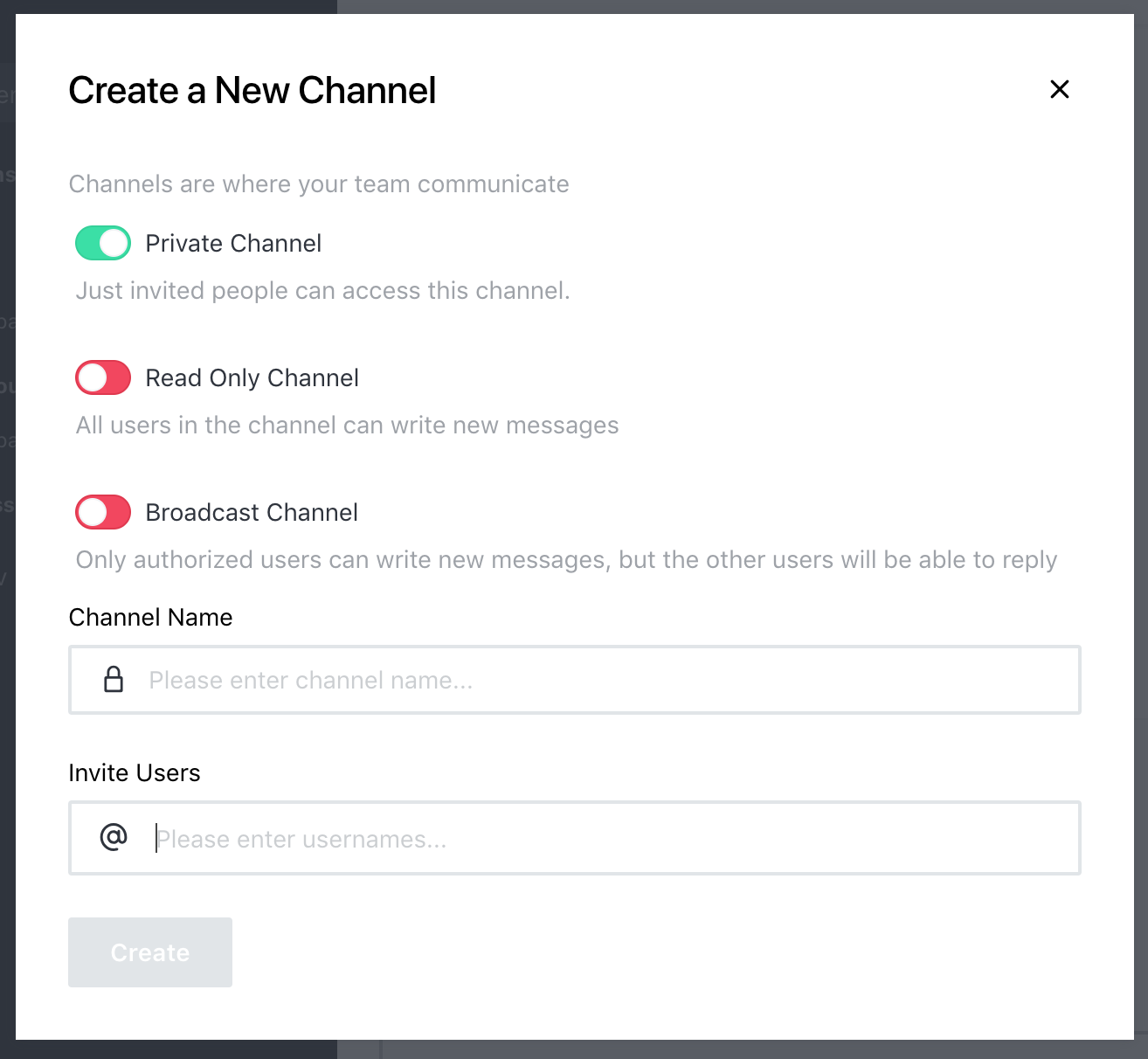Click the read only channel description text
1148x1059 pixels.
coord(347,425)
